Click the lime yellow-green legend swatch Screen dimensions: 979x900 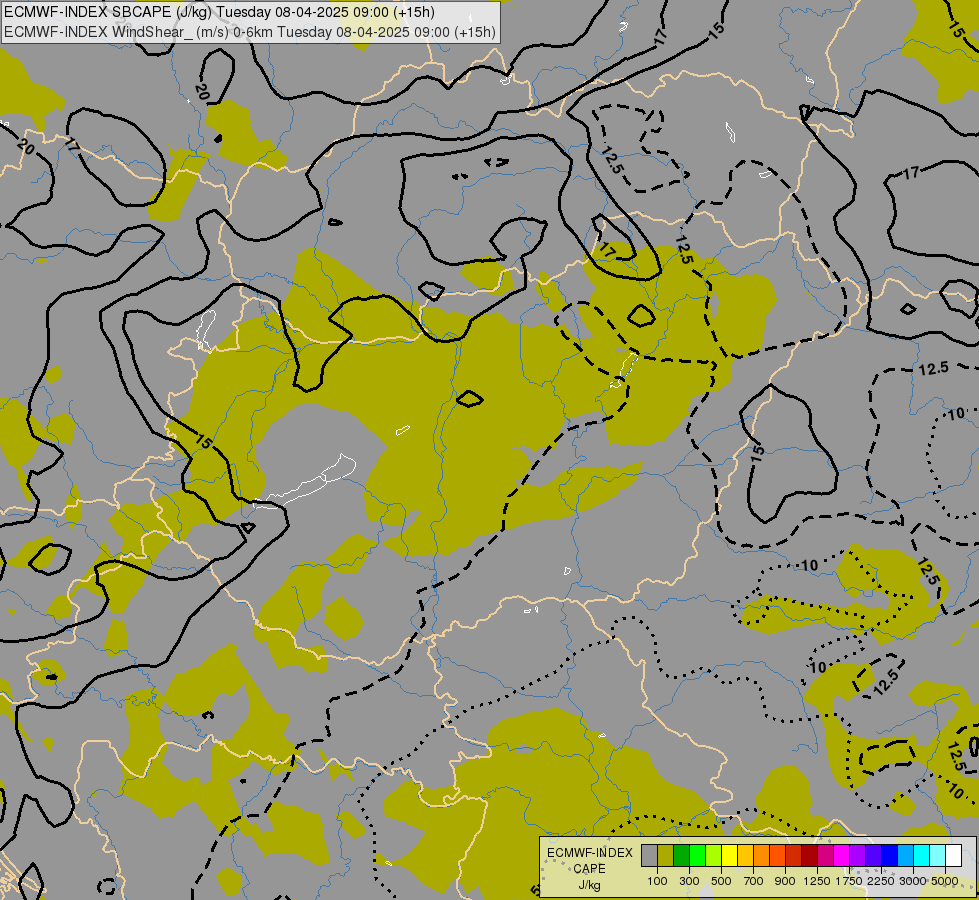pos(714,855)
